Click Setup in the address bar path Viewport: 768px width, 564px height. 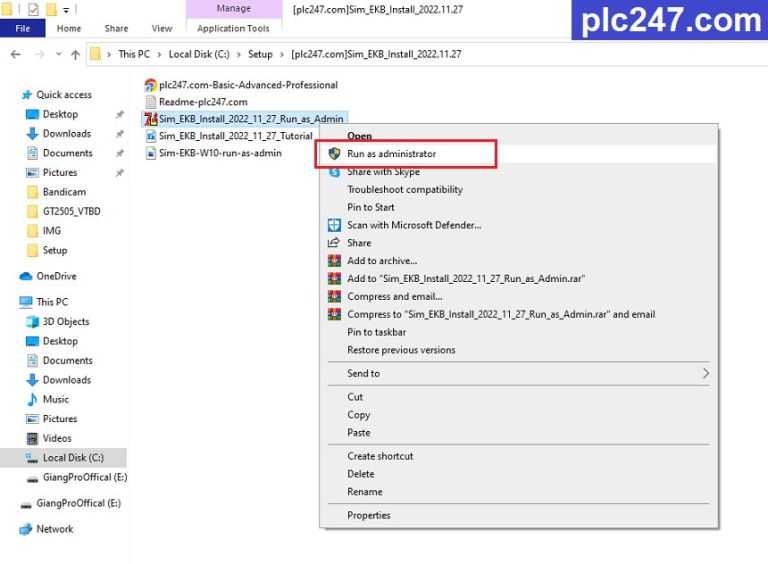(x=260, y=54)
